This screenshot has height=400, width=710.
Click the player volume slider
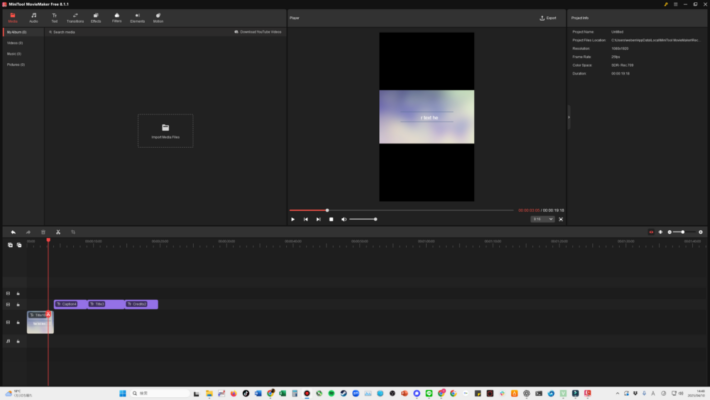[x=362, y=219]
